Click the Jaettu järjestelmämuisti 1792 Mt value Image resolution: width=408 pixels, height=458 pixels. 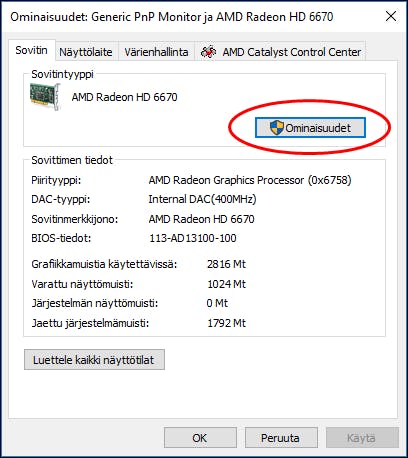226,323
